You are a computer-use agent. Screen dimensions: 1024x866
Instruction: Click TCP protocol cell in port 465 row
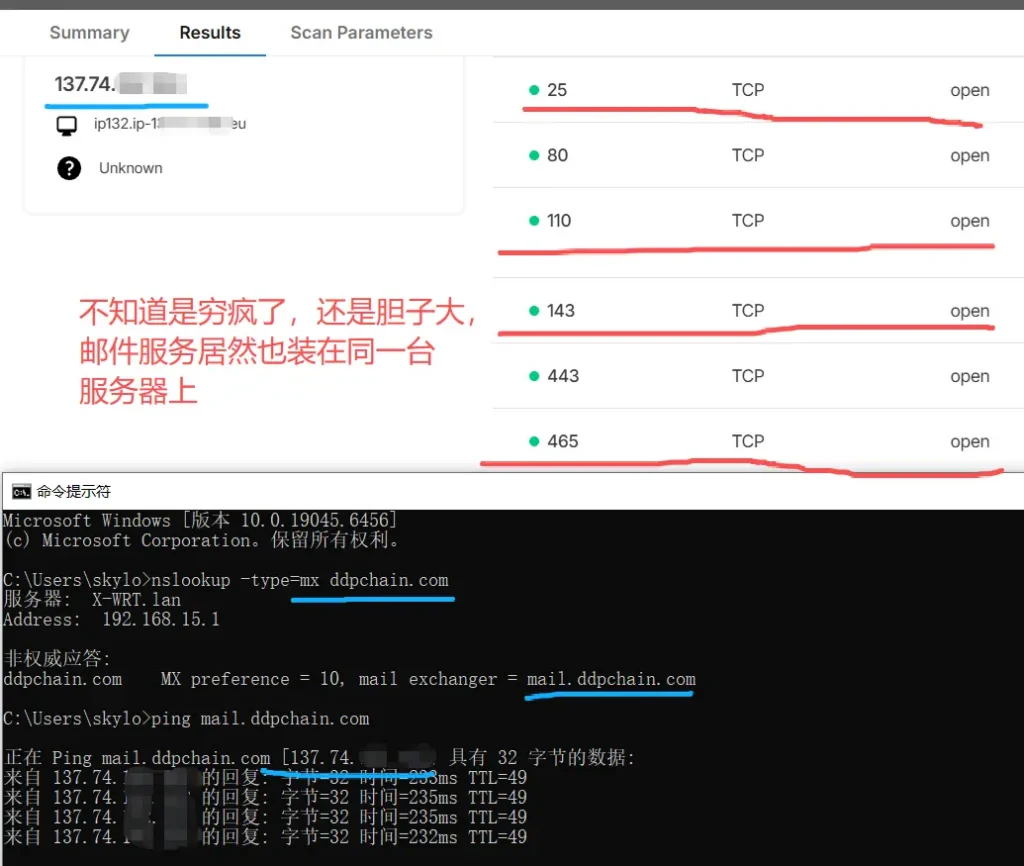(x=748, y=441)
